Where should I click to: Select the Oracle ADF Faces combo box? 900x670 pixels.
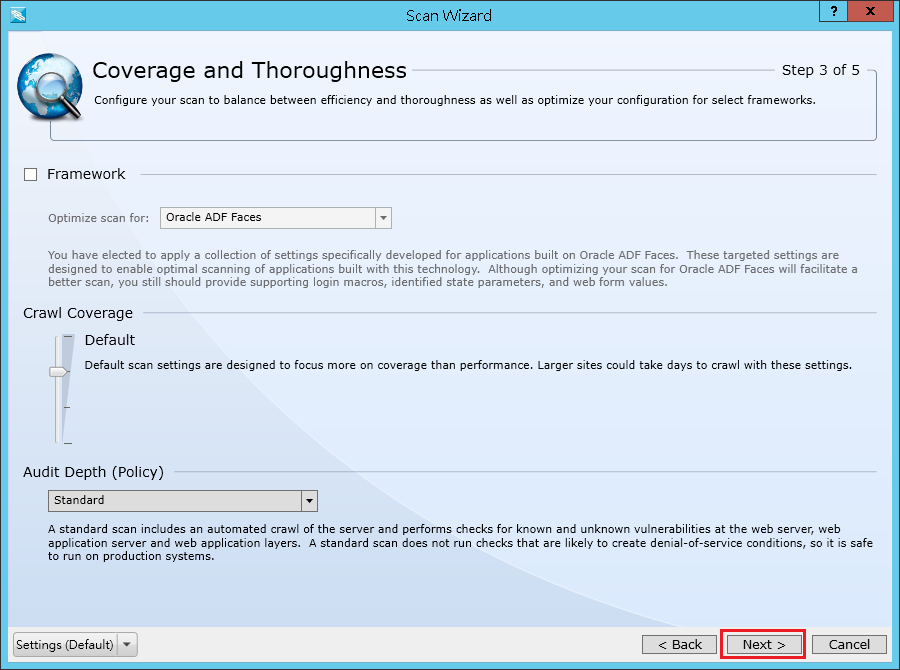pyautogui.click(x=276, y=218)
